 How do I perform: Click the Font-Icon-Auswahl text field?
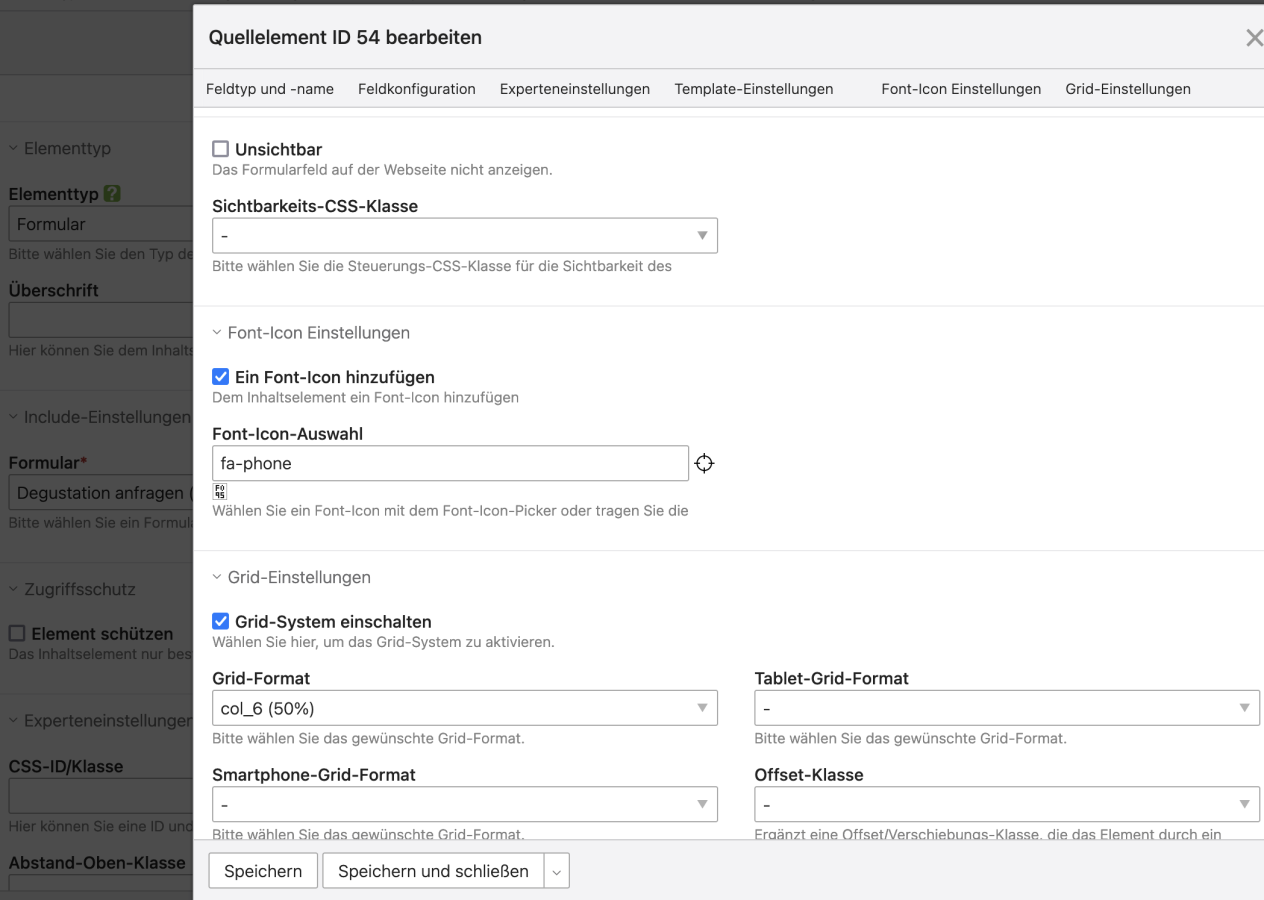coord(450,464)
